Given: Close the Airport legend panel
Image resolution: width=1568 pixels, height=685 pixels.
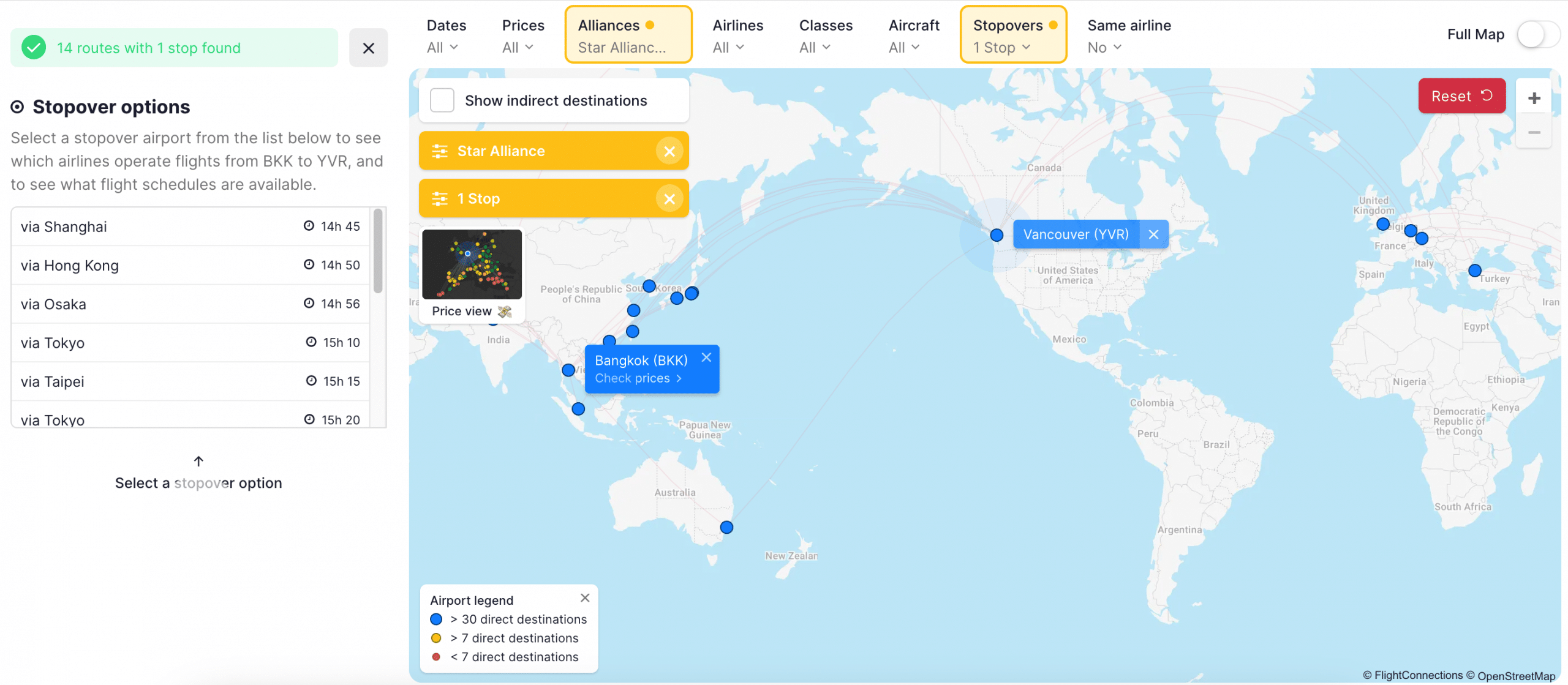Looking at the screenshot, I should pyautogui.click(x=585, y=598).
